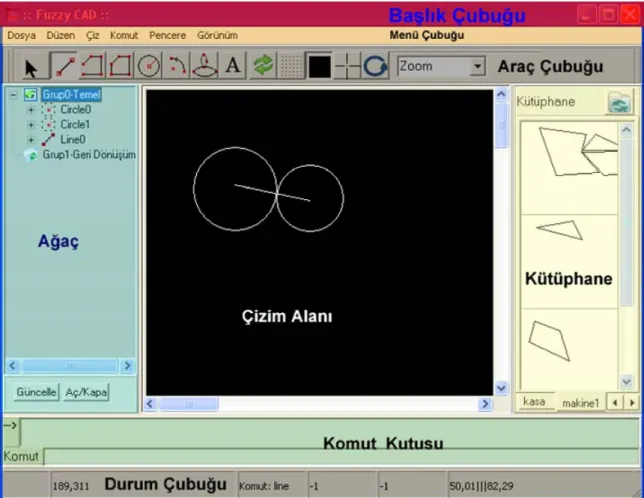Click the recycle bin group icon
Image resolution: width=644 pixels, height=498 pixels.
pos(31,155)
